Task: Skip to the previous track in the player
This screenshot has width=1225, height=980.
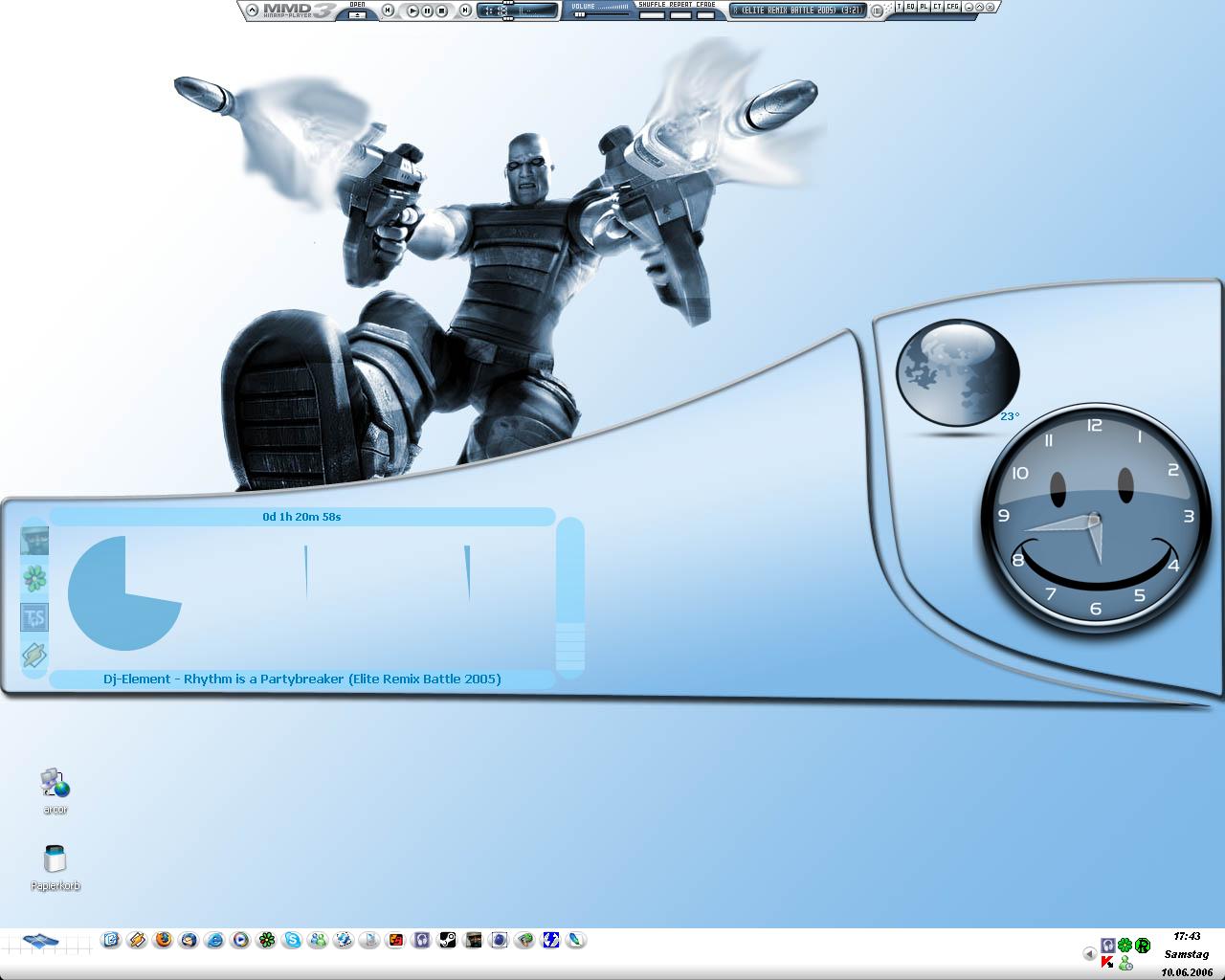Action: tap(388, 11)
